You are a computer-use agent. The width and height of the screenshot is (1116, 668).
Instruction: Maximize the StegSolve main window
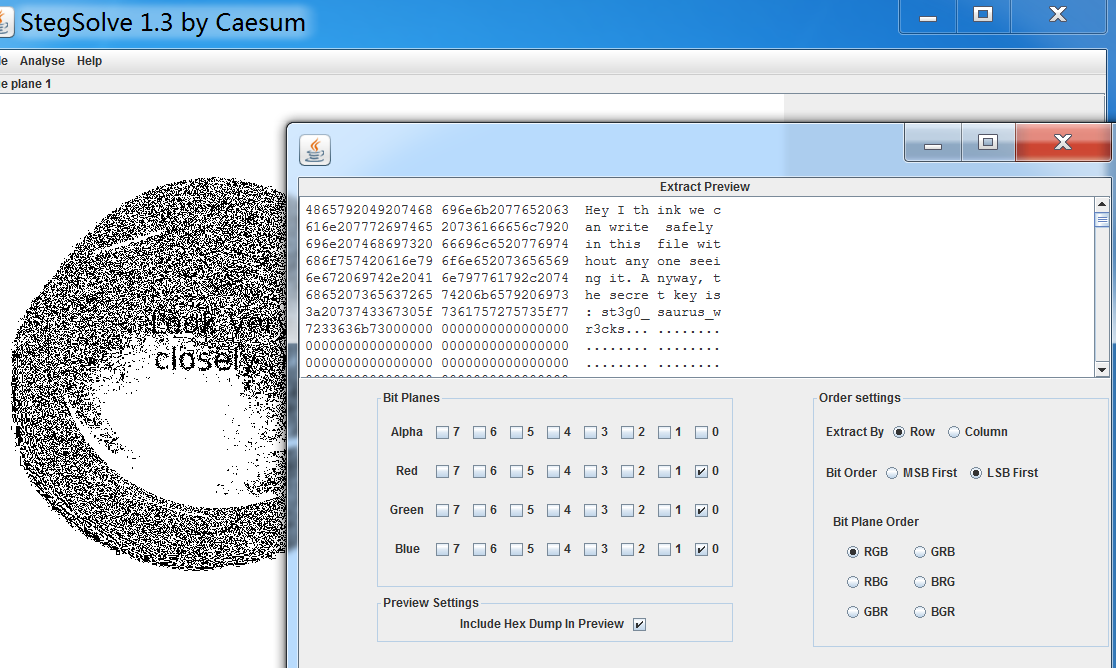pos(983,16)
